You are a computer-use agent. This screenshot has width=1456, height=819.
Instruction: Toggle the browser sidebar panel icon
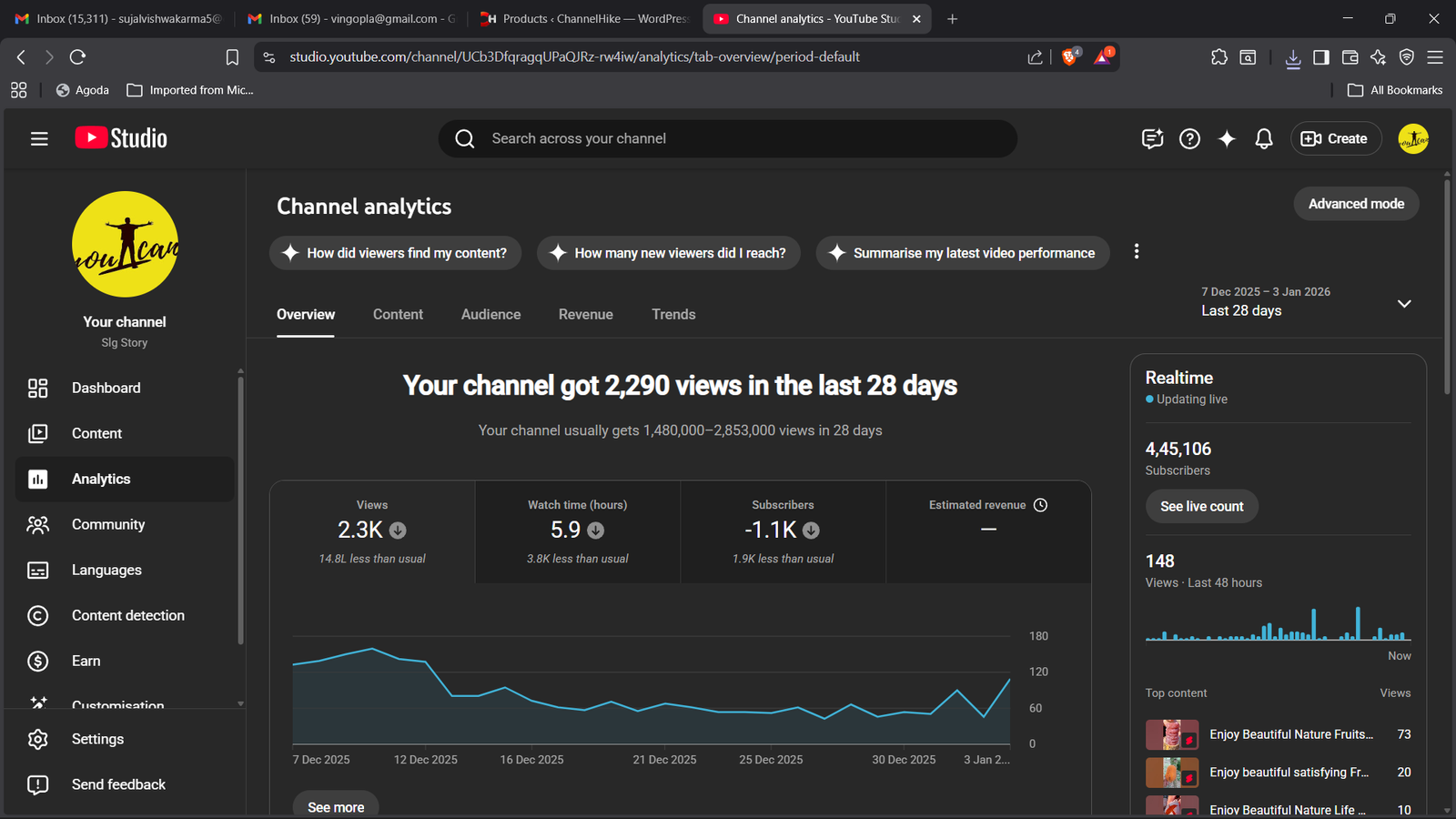coord(1321,57)
